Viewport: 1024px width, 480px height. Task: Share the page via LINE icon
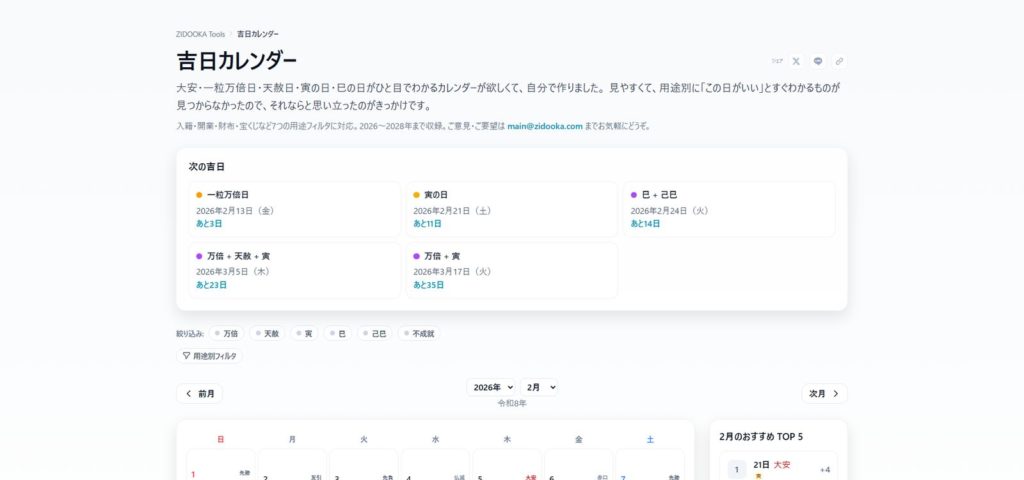point(818,61)
